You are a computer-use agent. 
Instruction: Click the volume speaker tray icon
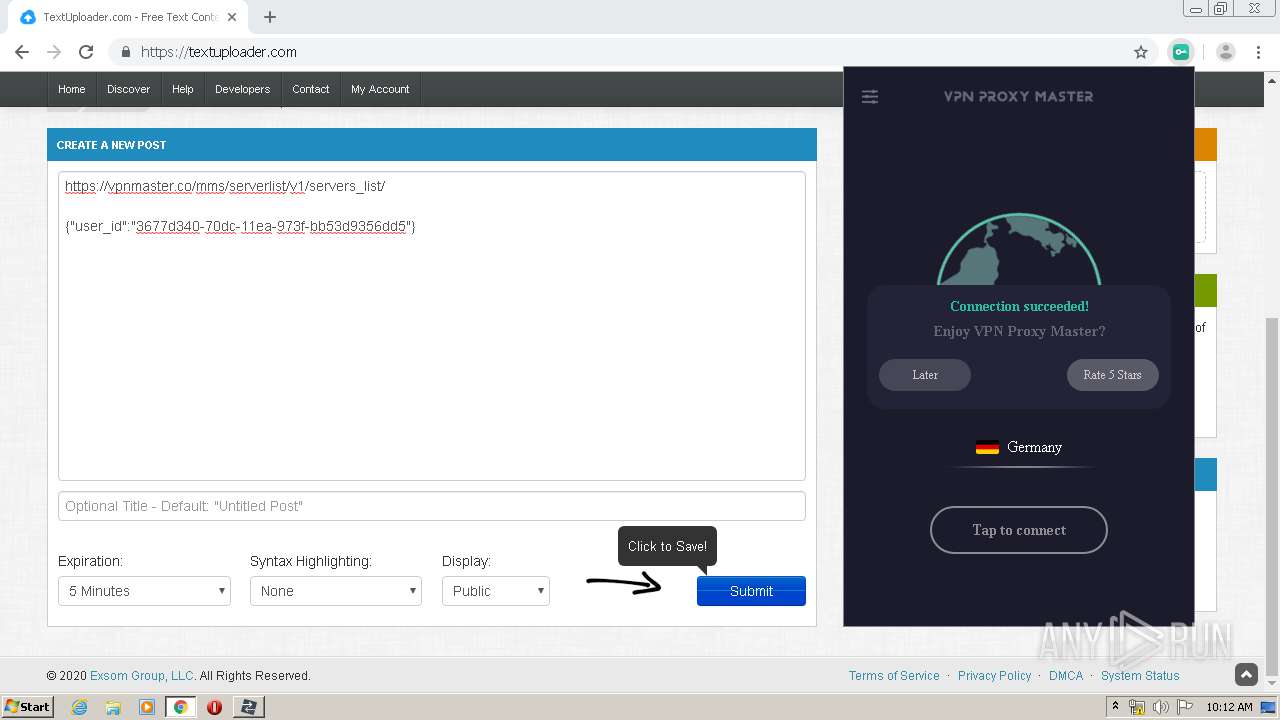tap(1161, 707)
